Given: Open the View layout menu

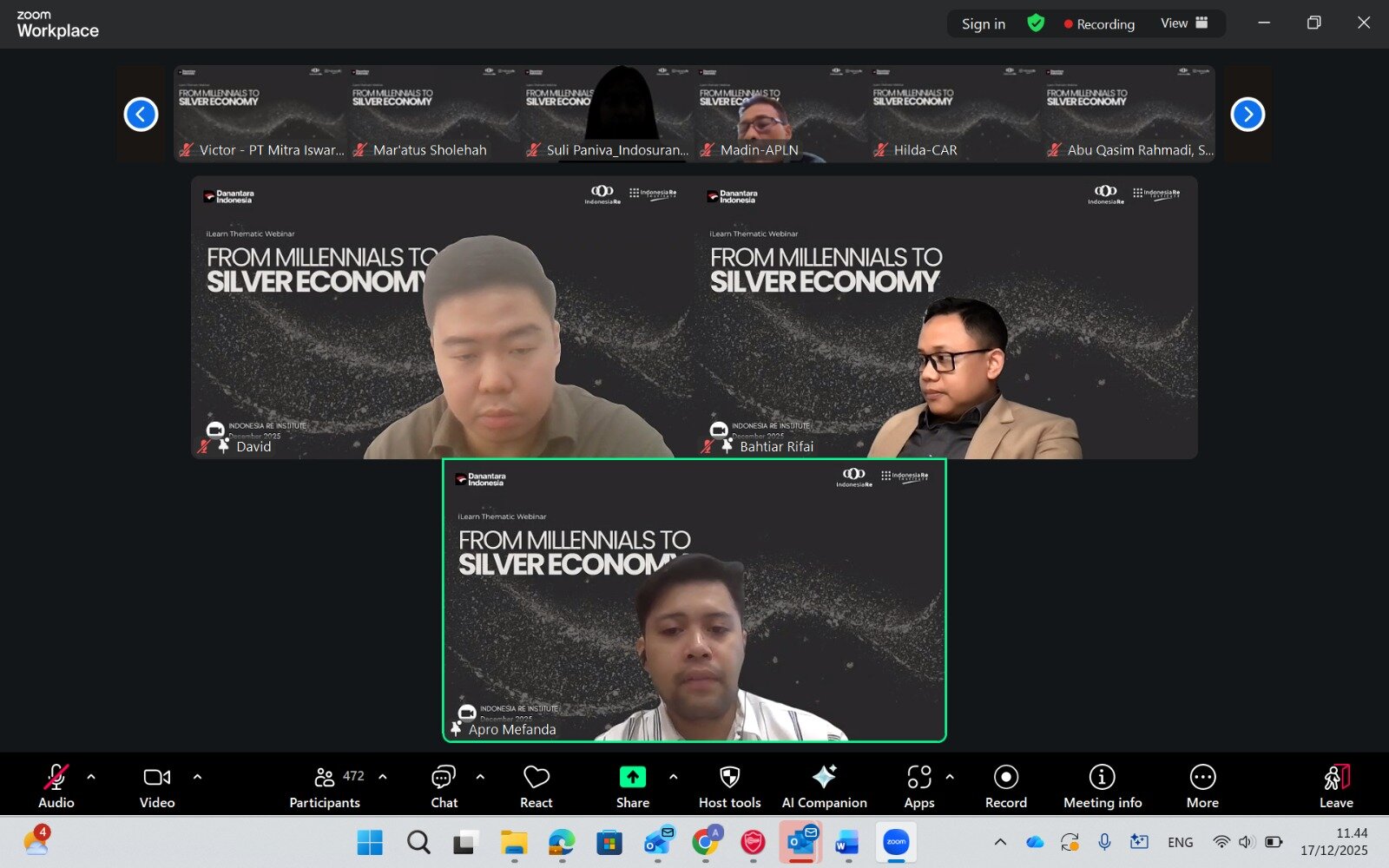Looking at the screenshot, I should 1184,23.
